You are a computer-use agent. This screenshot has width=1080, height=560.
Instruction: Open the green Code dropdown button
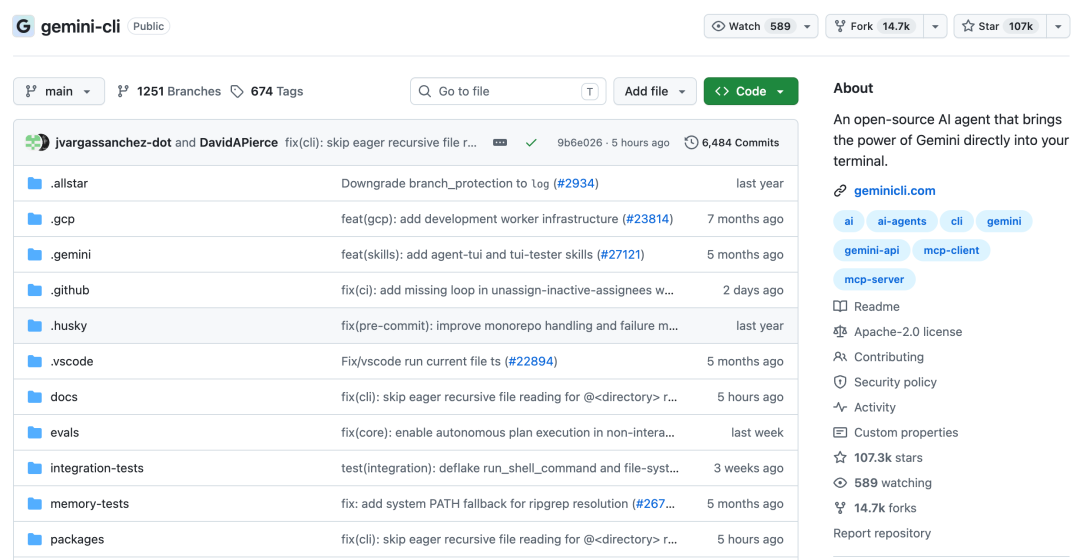(751, 91)
